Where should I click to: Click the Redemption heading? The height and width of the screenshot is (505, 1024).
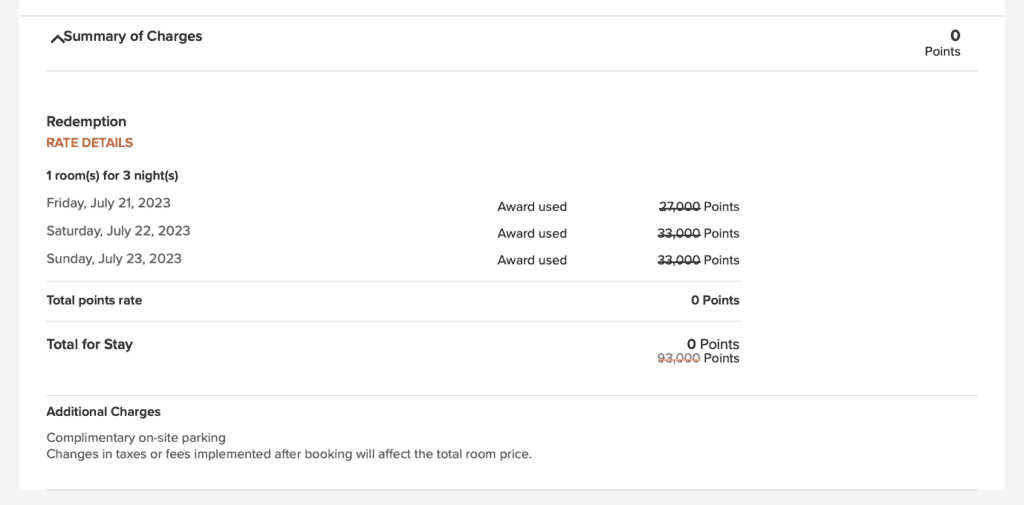point(86,122)
